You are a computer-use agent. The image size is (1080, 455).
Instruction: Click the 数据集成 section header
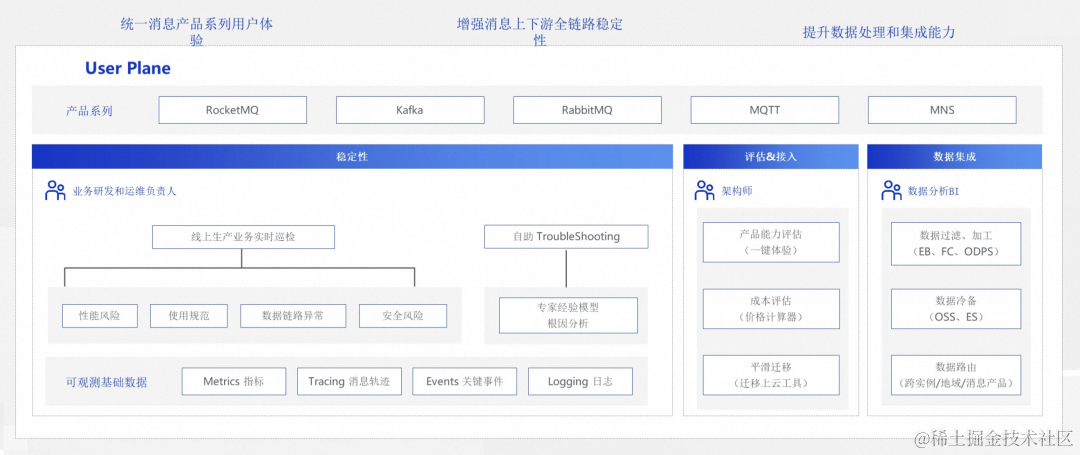click(954, 156)
